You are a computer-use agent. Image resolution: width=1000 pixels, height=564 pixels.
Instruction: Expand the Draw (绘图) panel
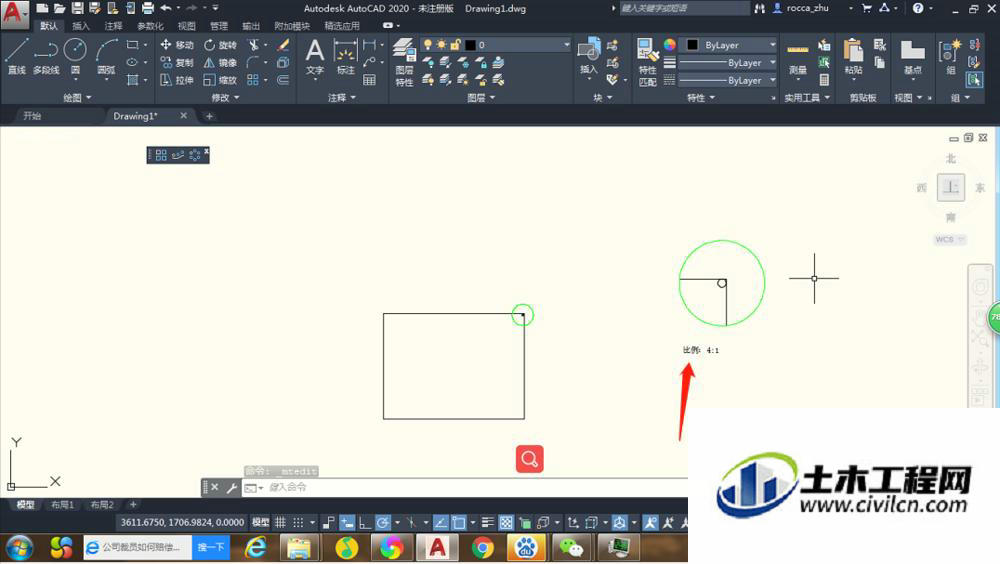[x=78, y=98]
